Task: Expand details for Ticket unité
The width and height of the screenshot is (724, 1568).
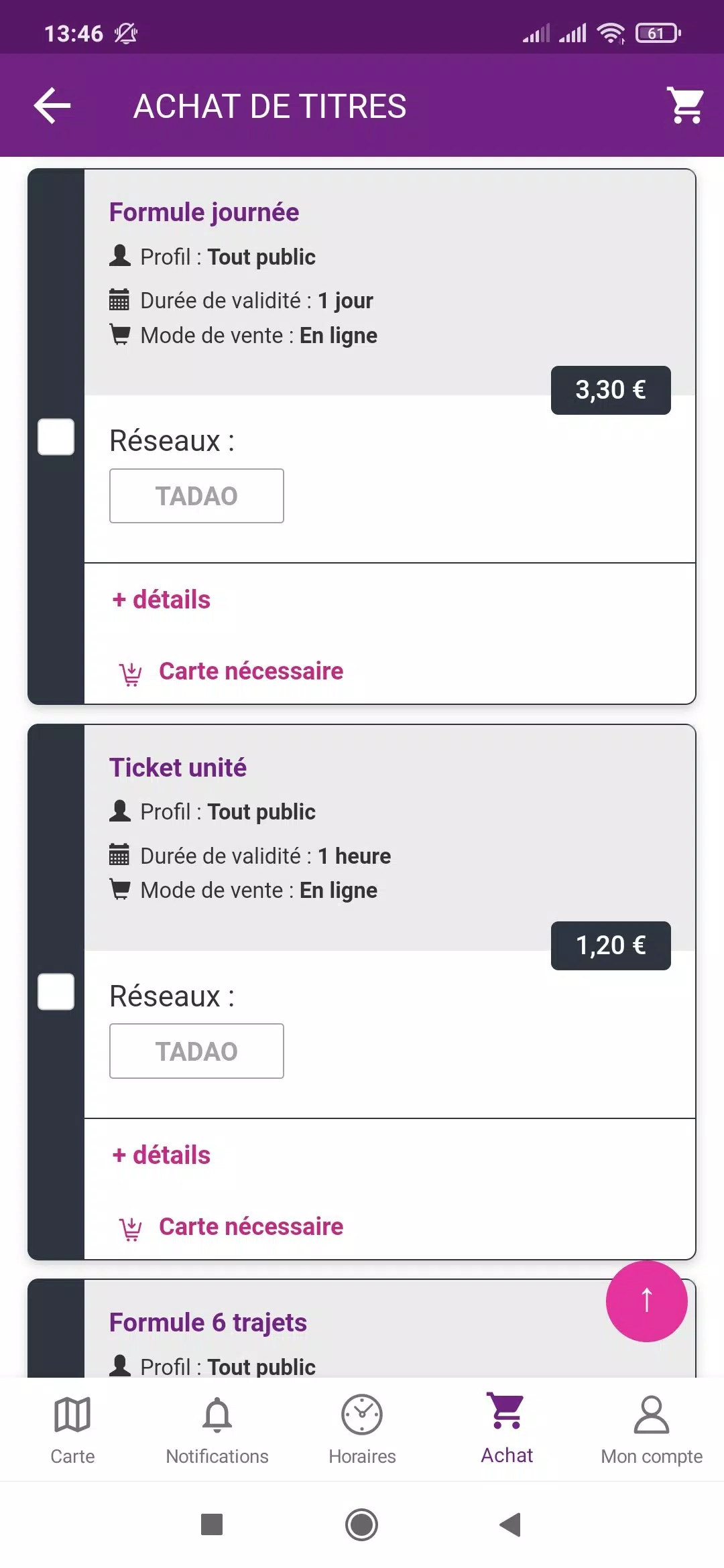Action: click(x=162, y=1155)
